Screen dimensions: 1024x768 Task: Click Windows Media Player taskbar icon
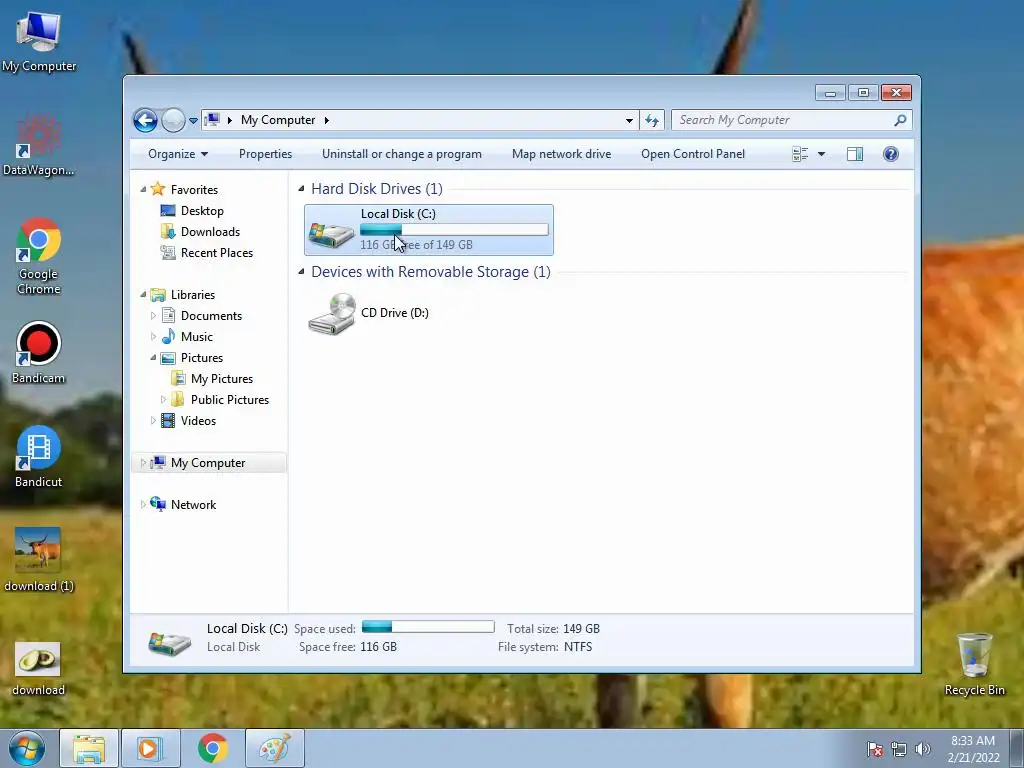[x=150, y=748]
